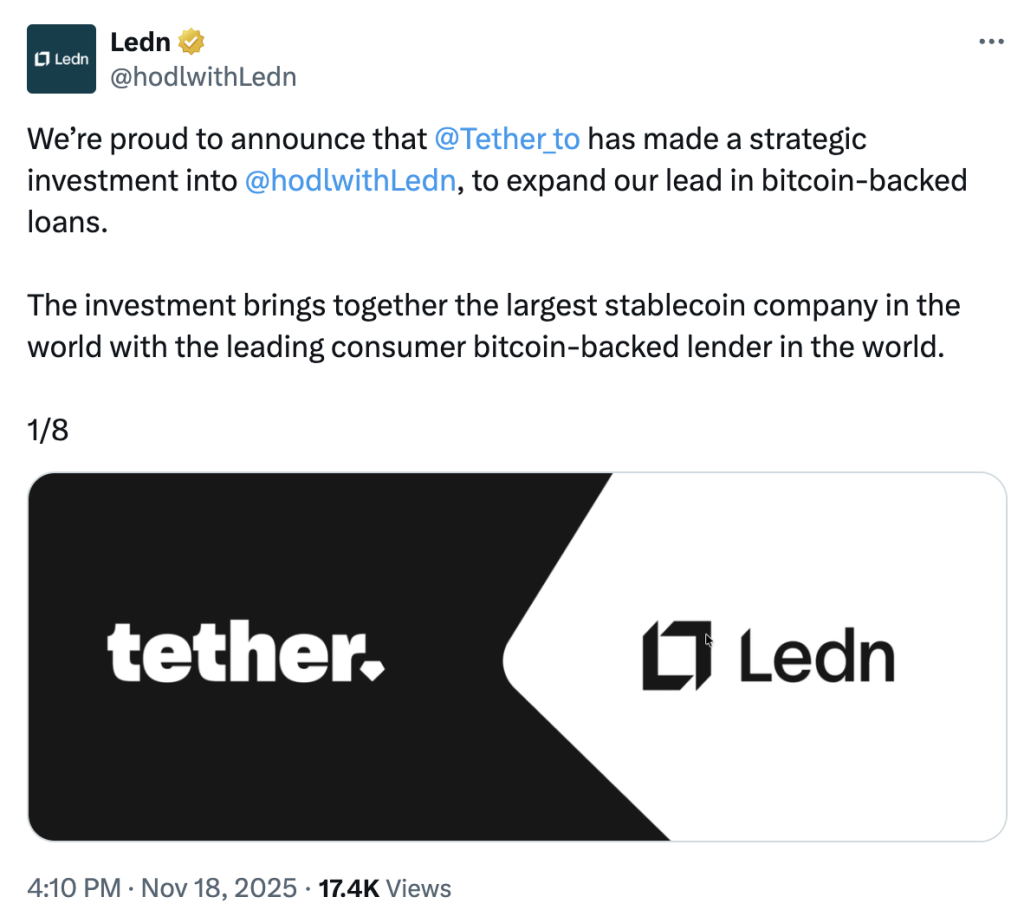Open the @Tether_to profile link

click(510, 139)
